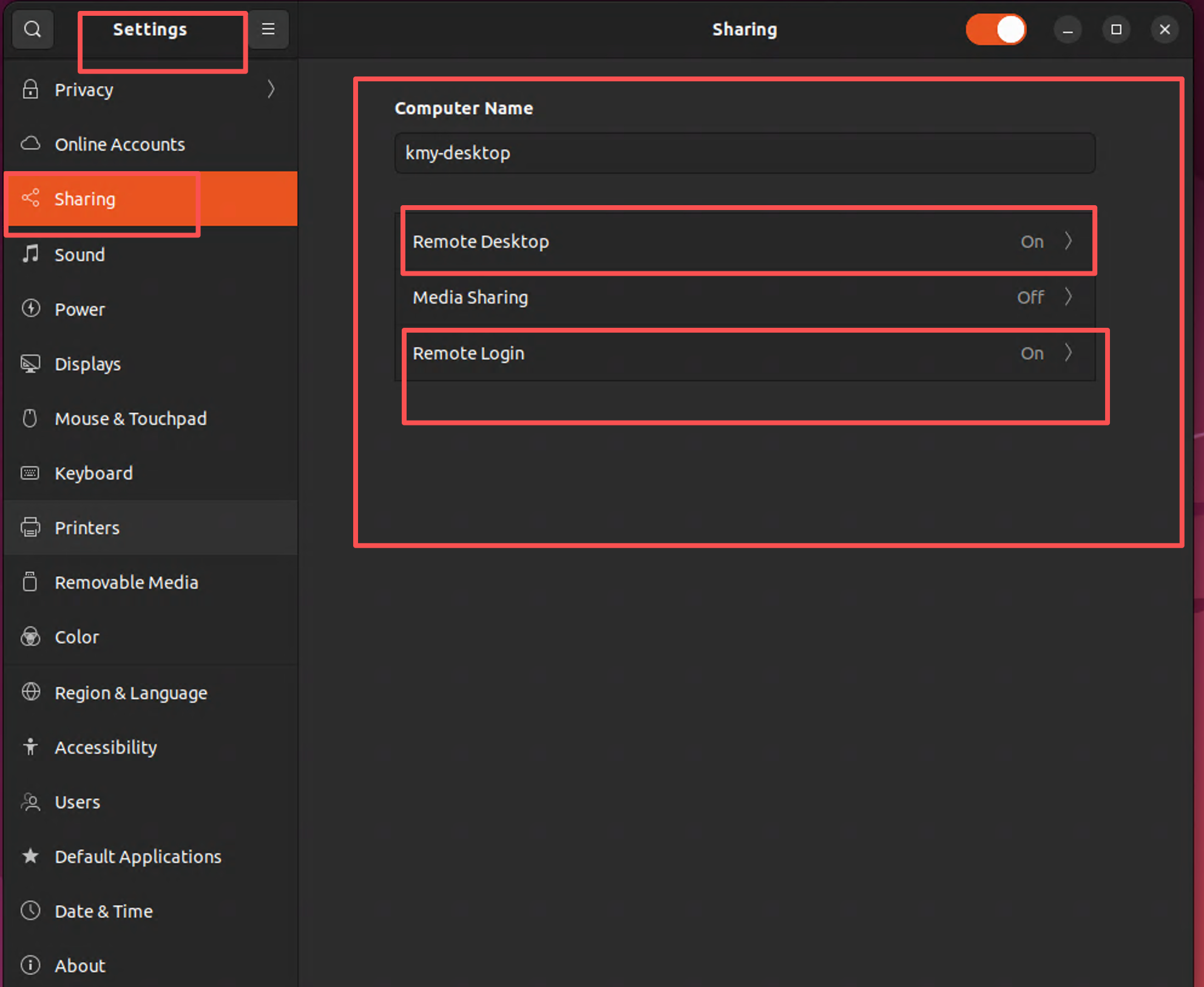Open the Color settings panel
Image resolution: width=1204 pixels, height=987 pixels.
[x=150, y=637]
